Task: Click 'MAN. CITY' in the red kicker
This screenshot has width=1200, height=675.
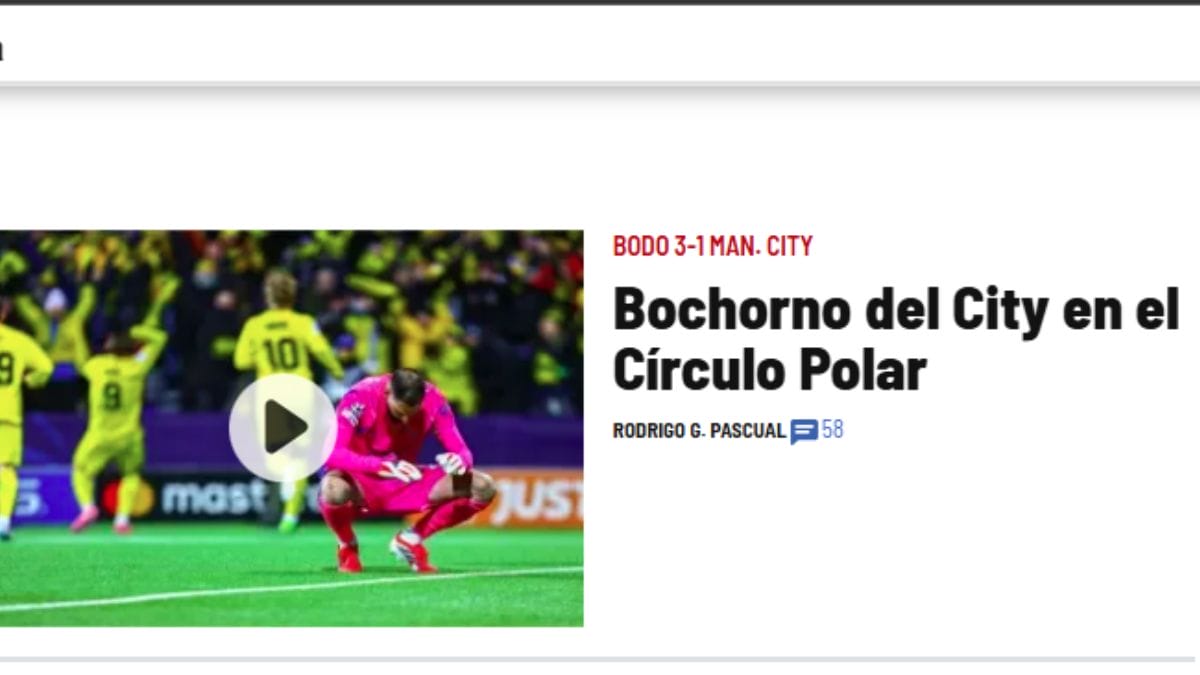Action: pyautogui.click(x=761, y=246)
